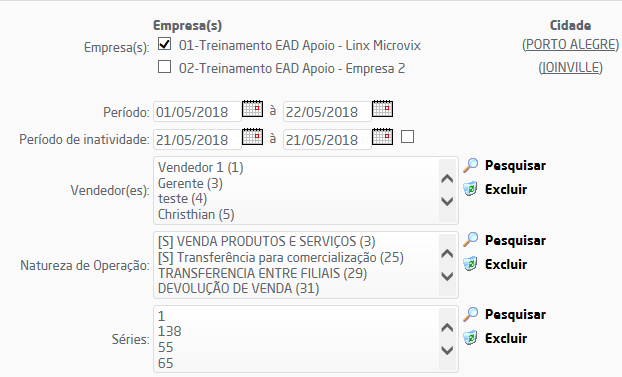Click Pesquisar next to Séries list
The width and height of the screenshot is (622, 377).
point(515,315)
